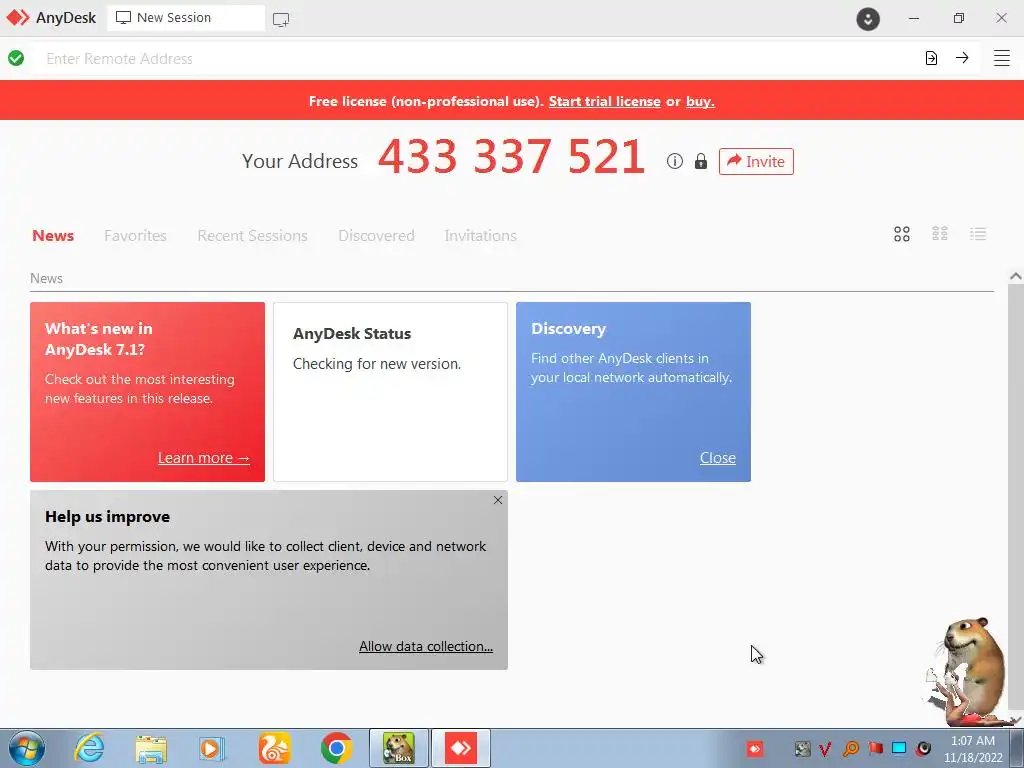Click the taskbar clock showing 1:07 AM
Image resolution: width=1024 pixels, height=768 pixels.
973,748
